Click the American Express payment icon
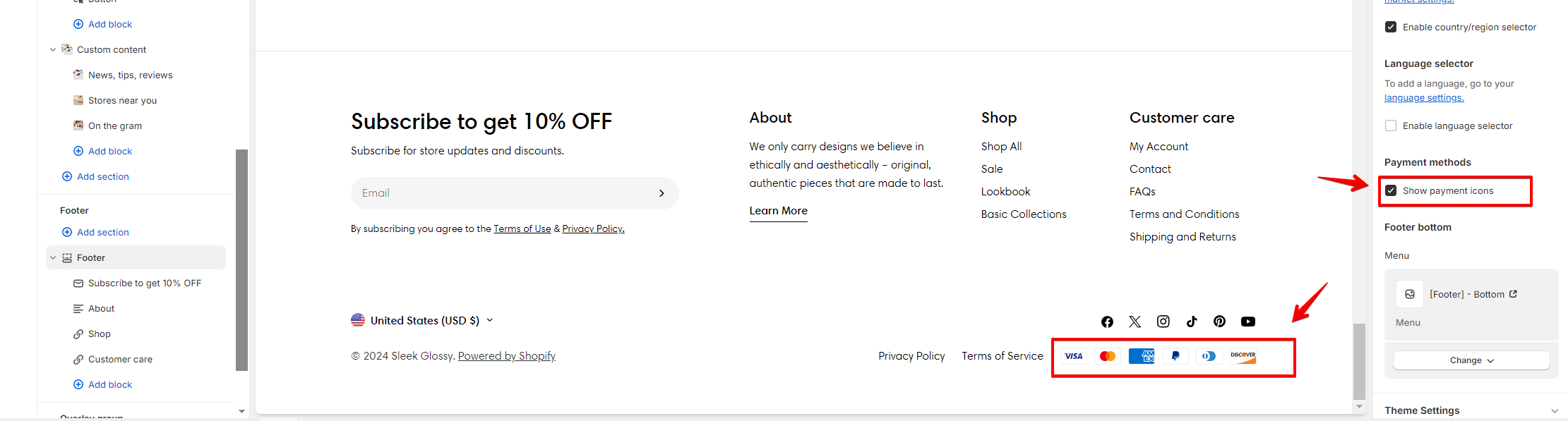 point(1142,356)
